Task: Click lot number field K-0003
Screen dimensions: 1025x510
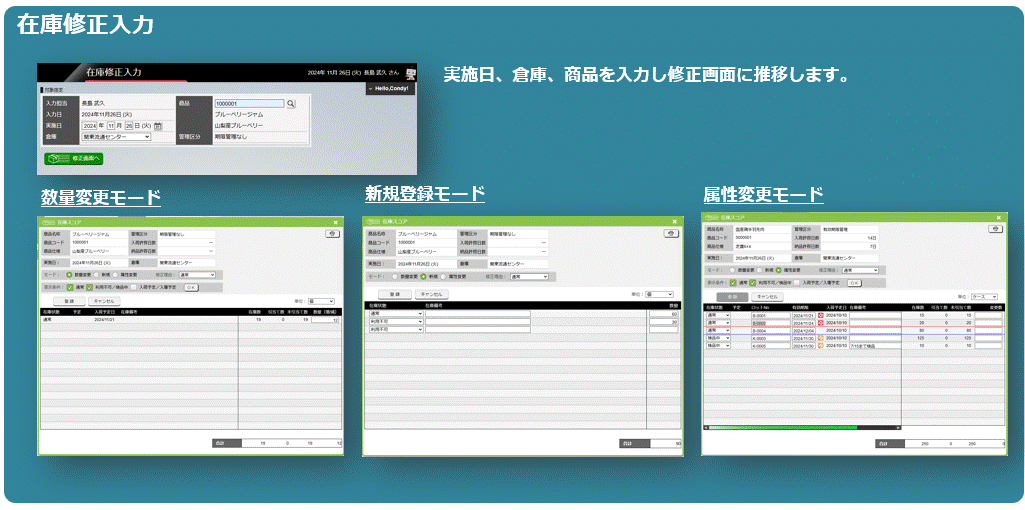Action: (771, 338)
